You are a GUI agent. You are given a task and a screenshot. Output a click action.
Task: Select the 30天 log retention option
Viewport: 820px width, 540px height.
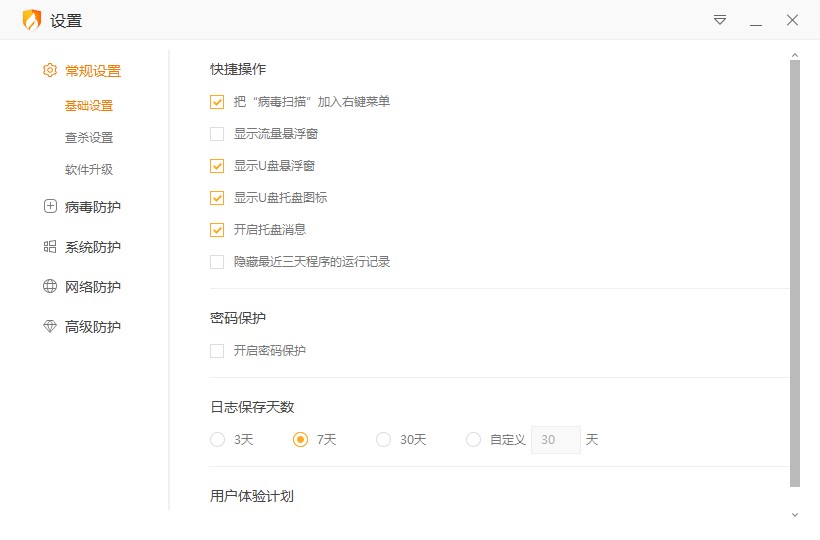point(383,440)
